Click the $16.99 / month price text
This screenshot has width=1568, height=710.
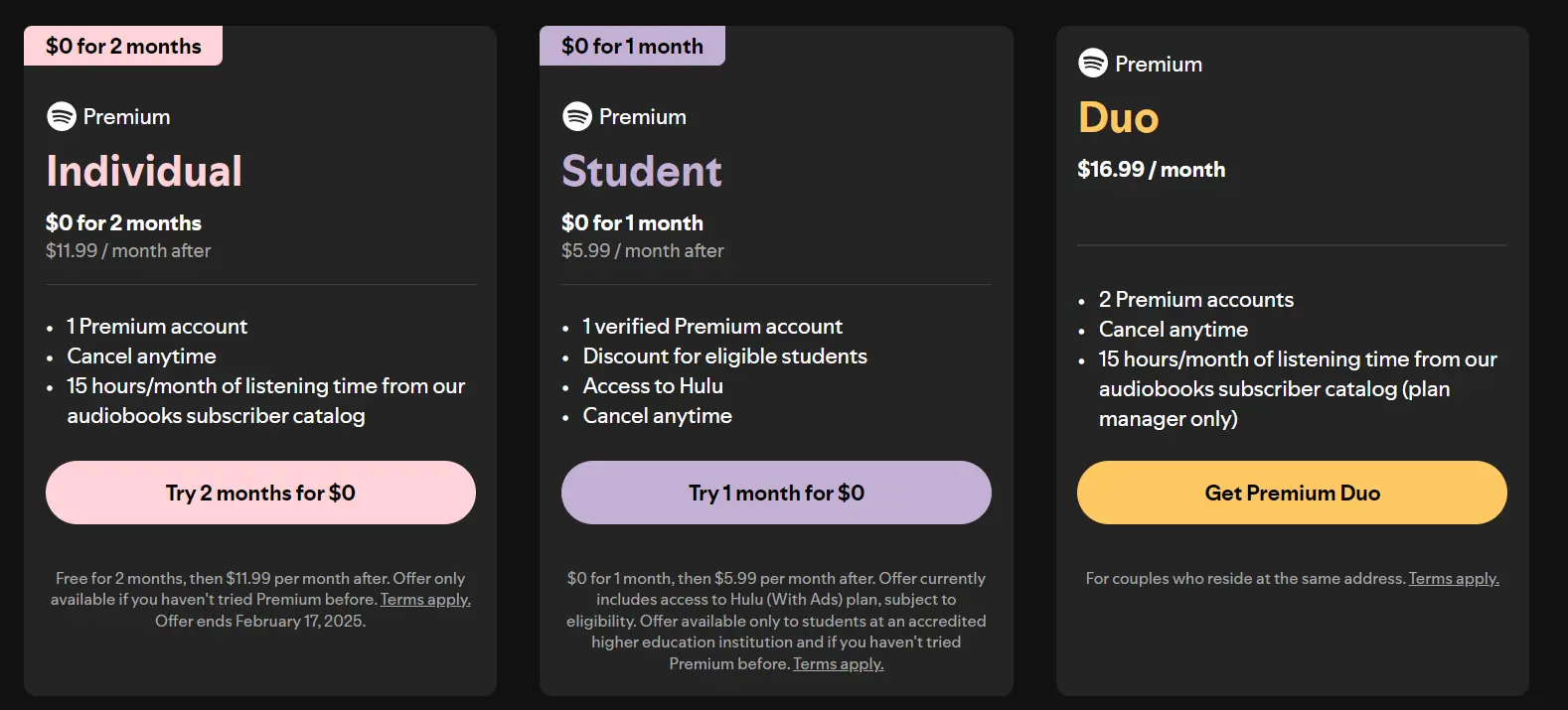[1152, 169]
